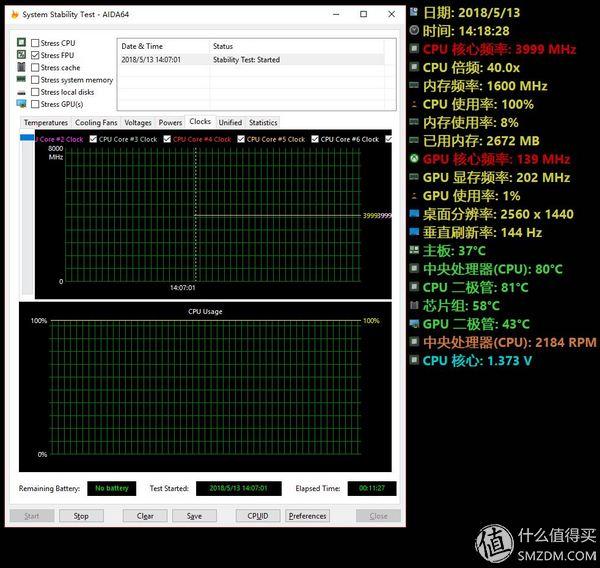Open the Voltages tab
This screenshot has width=600, height=568.
[138, 122]
